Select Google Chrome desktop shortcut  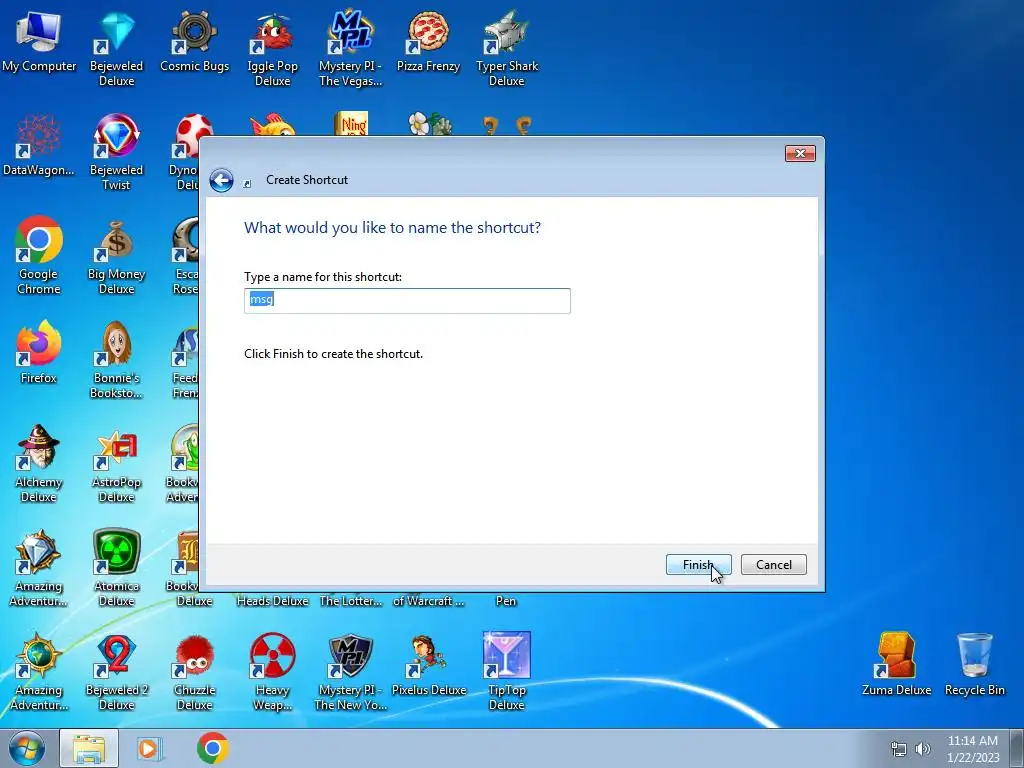[39, 256]
